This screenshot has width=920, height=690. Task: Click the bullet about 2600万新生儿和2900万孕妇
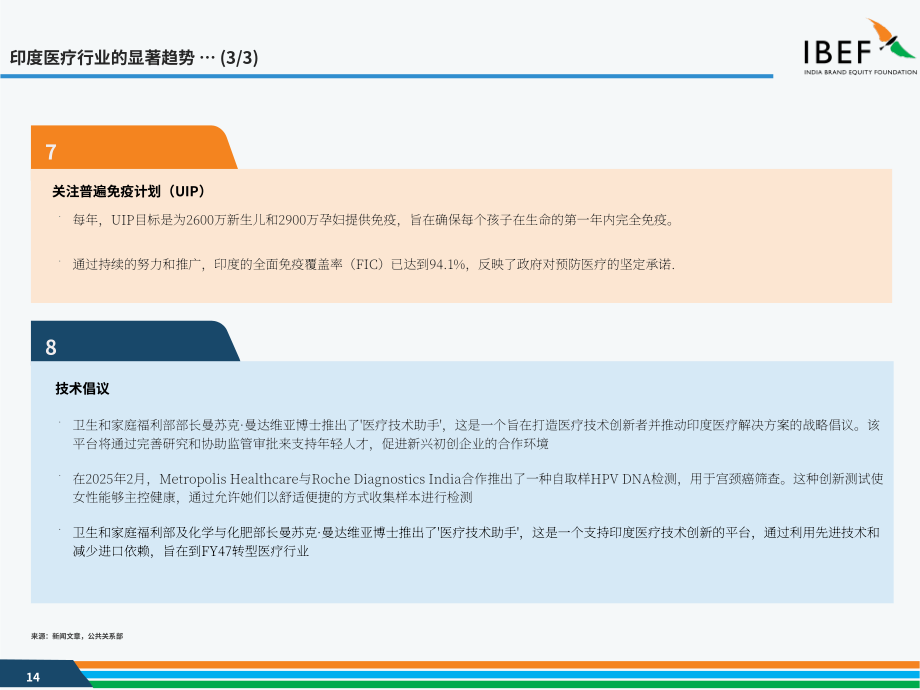374,220
